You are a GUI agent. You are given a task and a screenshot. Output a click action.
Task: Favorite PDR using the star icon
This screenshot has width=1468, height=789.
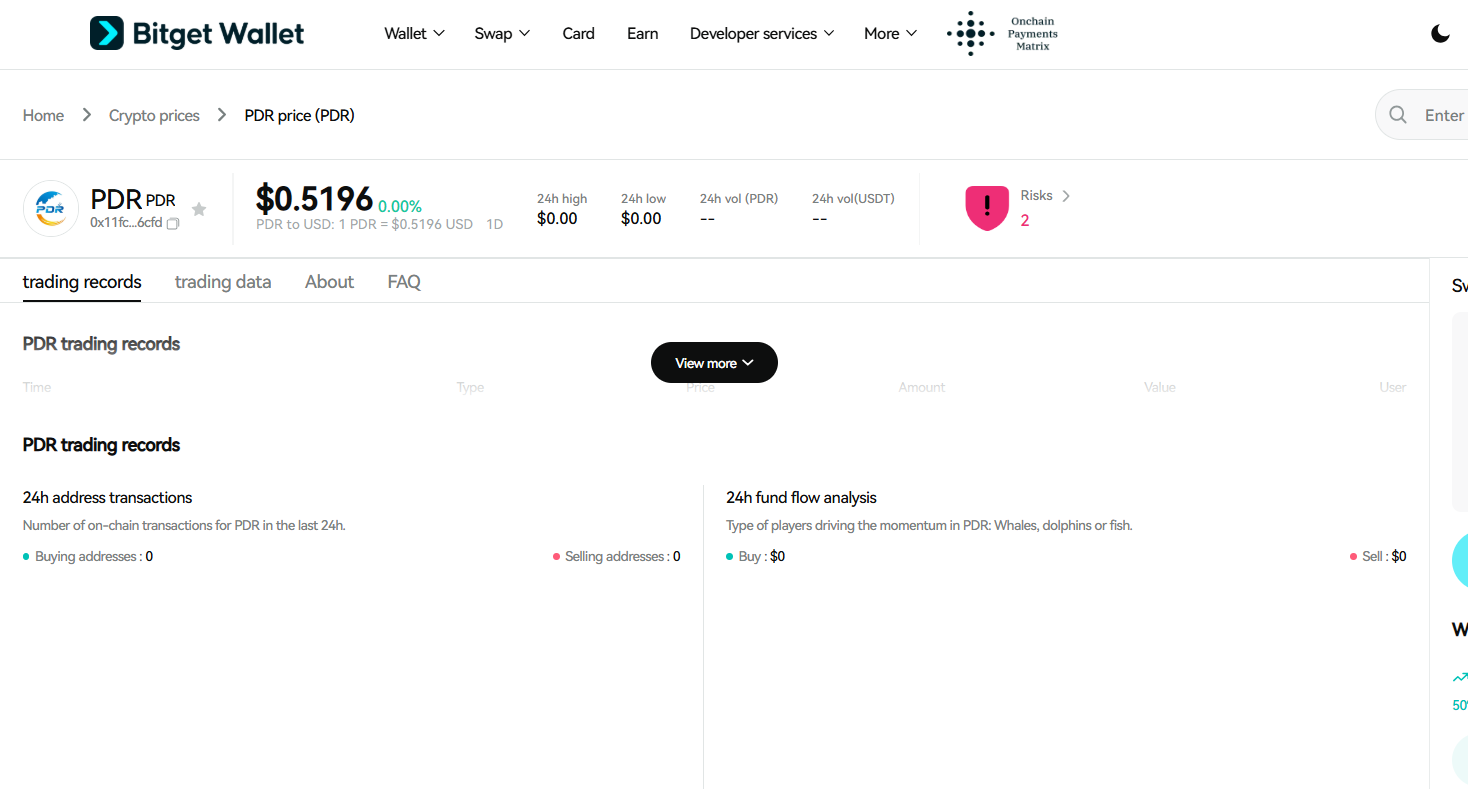pyautogui.click(x=199, y=208)
